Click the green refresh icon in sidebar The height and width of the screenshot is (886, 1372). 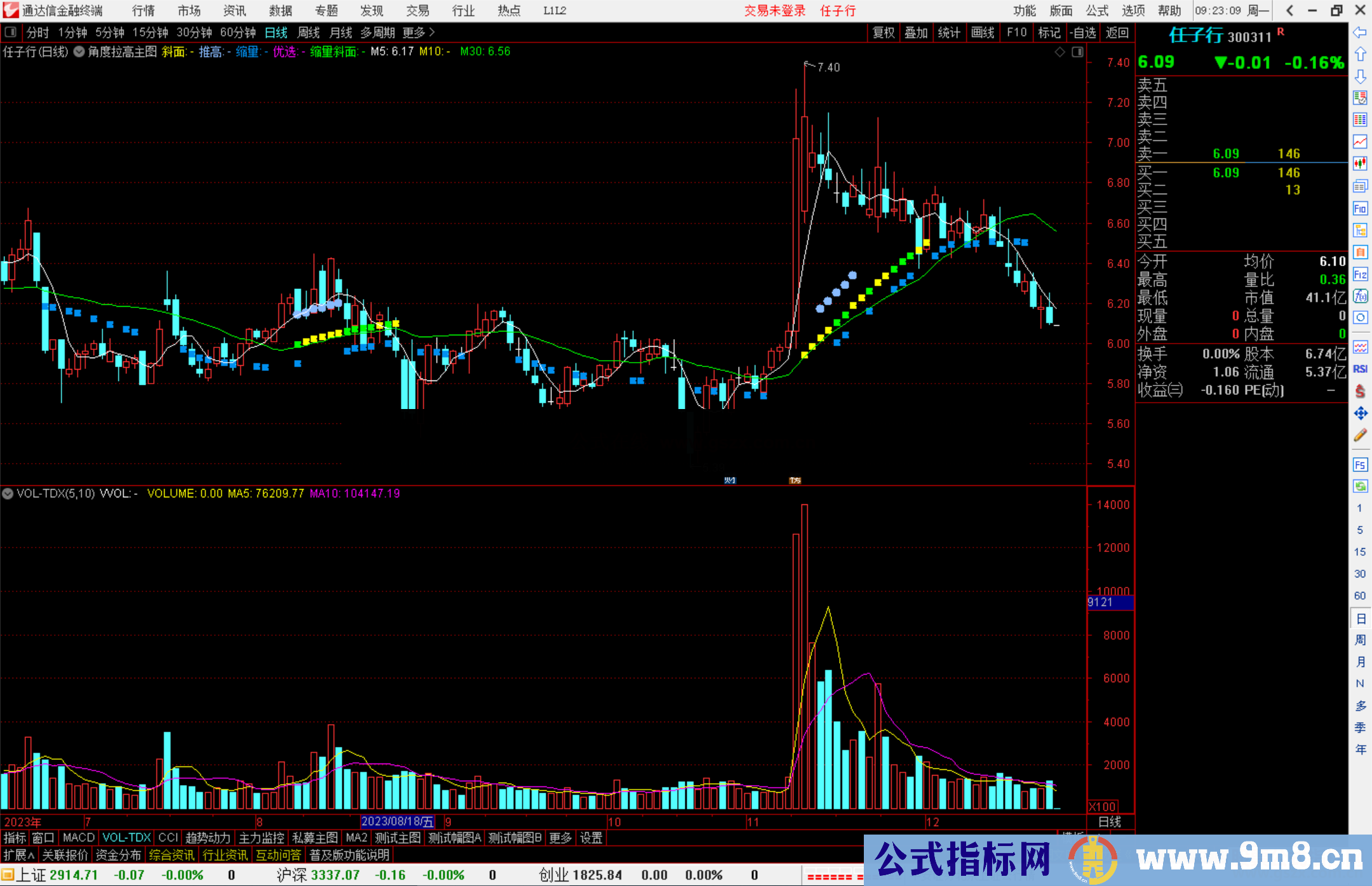(1360, 486)
